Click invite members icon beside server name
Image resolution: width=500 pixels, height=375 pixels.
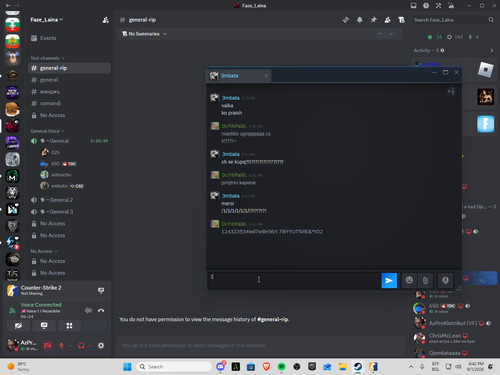(105, 20)
